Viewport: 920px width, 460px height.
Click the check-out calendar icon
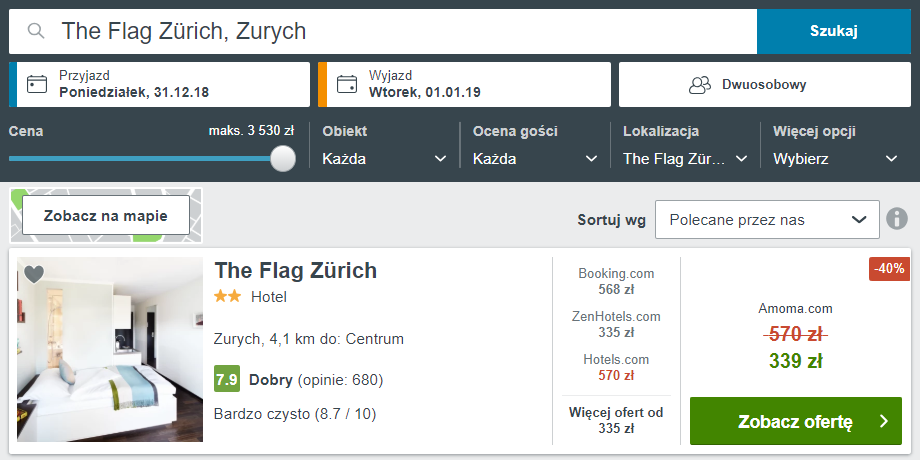tap(347, 84)
